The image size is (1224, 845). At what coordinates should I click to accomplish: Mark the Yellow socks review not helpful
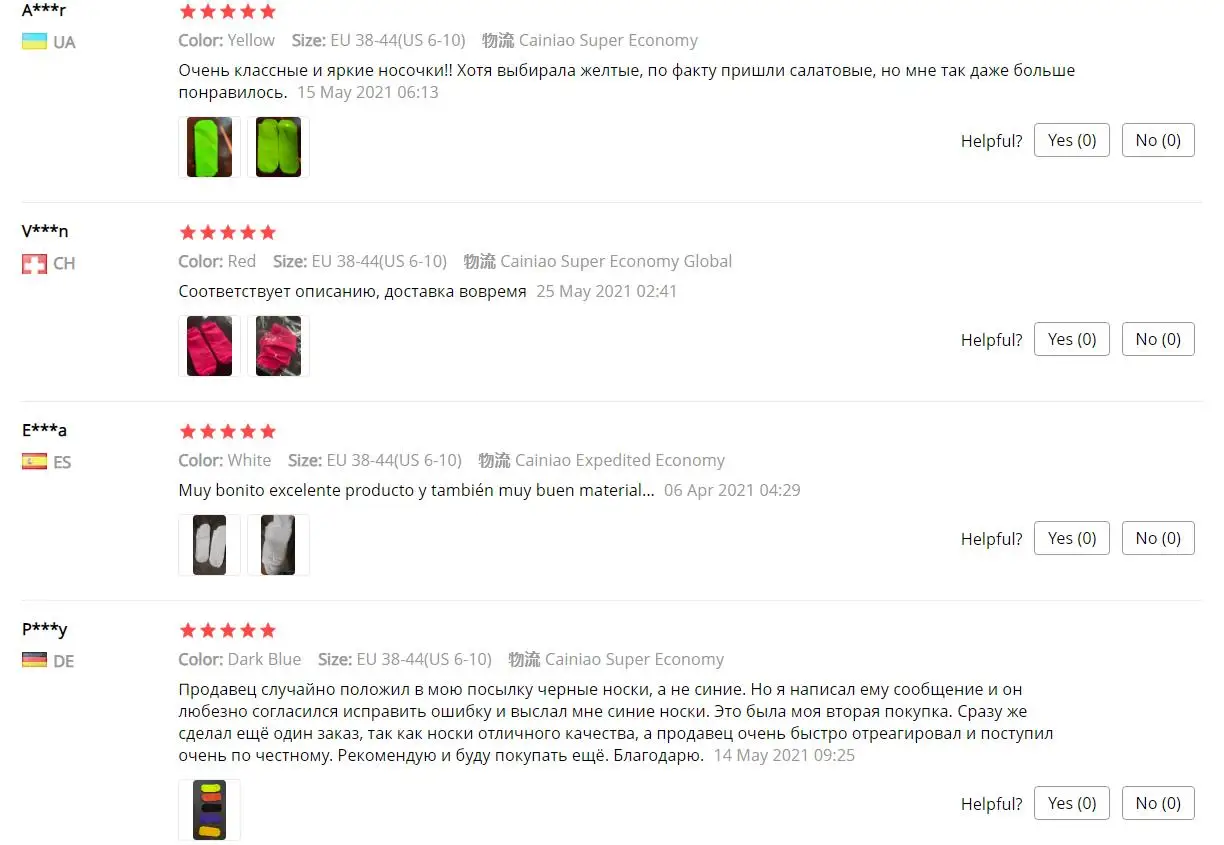[x=1158, y=140]
